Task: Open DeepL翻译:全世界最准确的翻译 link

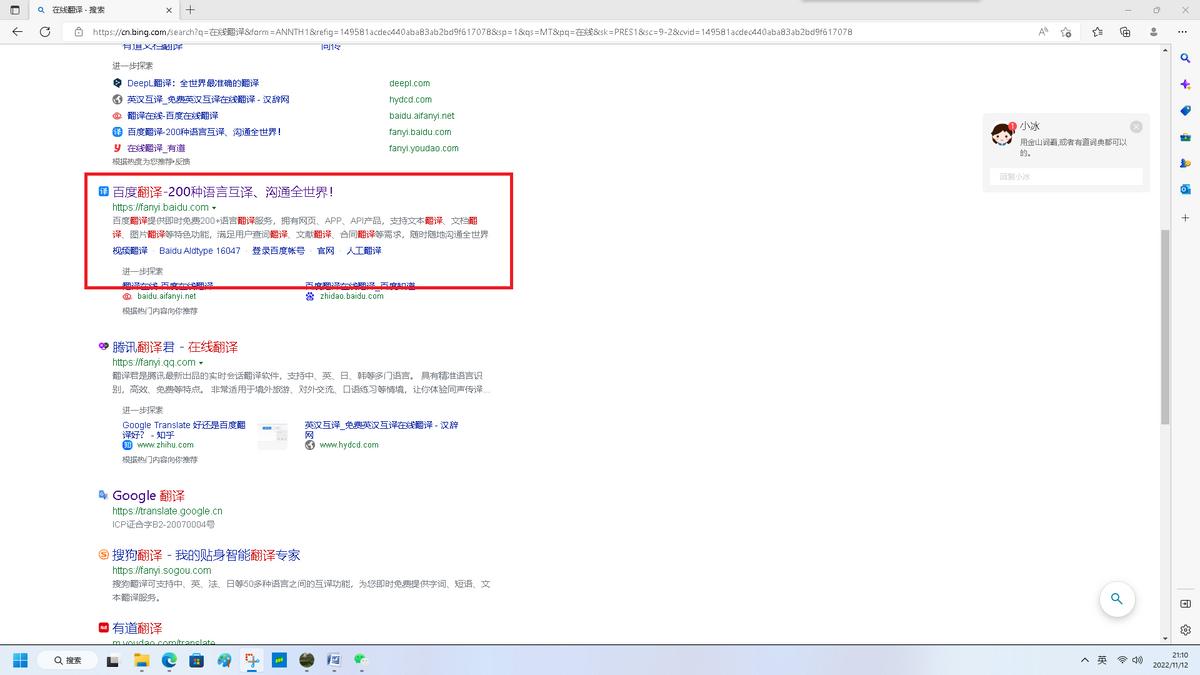Action: coord(193,83)
